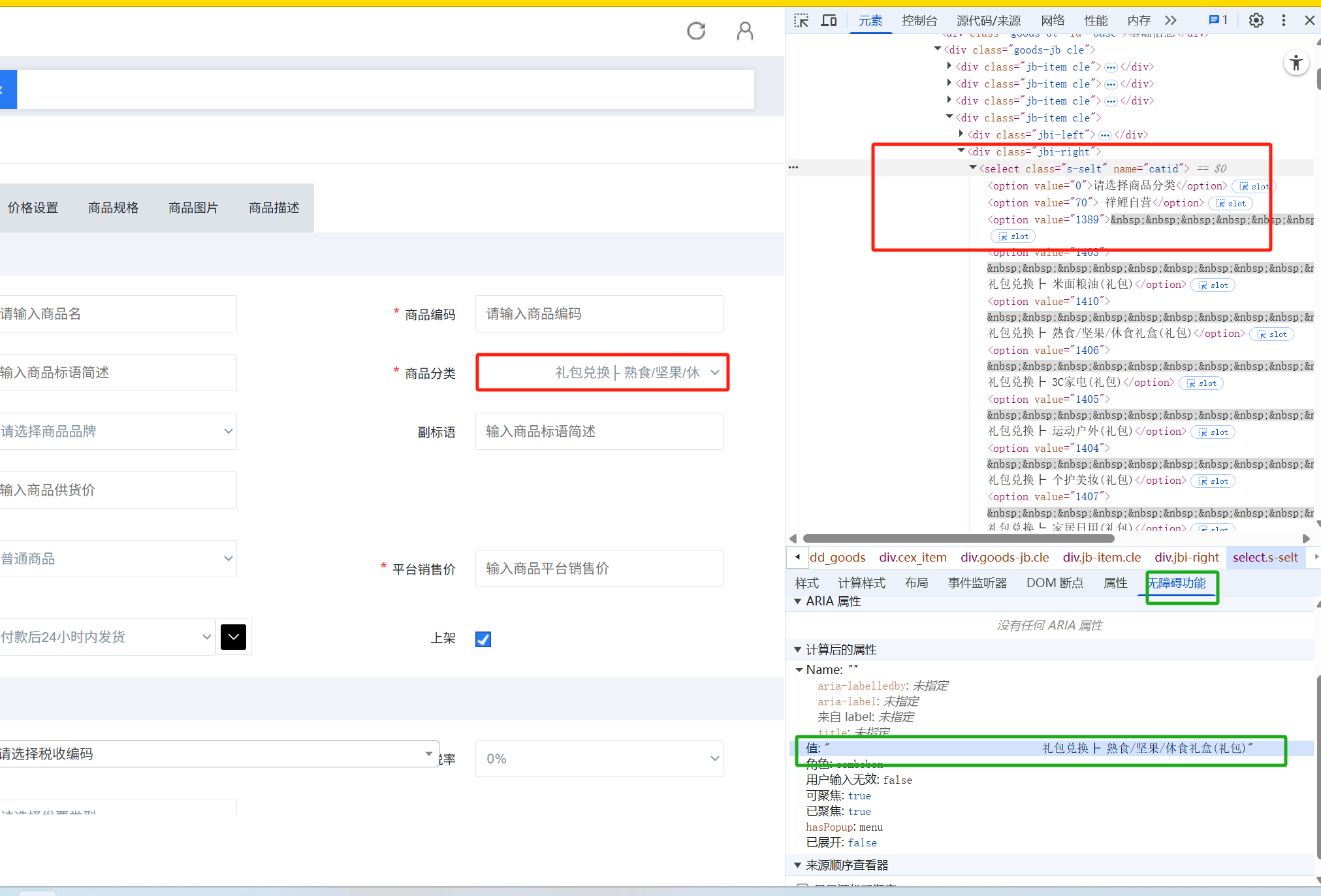Image resolution: width=1321 pixels, height=896 pixels.
Task: Open the user profile icon
Action: point(744,31)
